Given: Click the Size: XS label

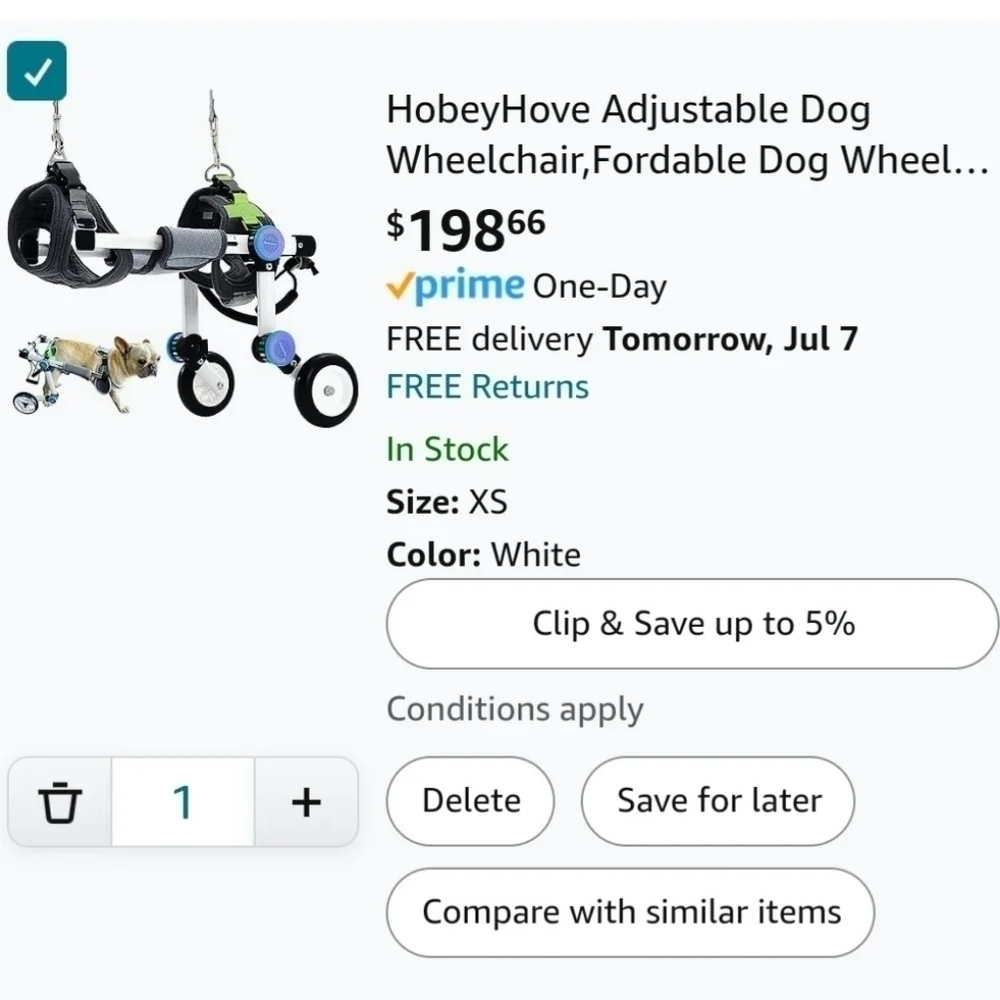Looking at the screenshot, I should point(447,502).
